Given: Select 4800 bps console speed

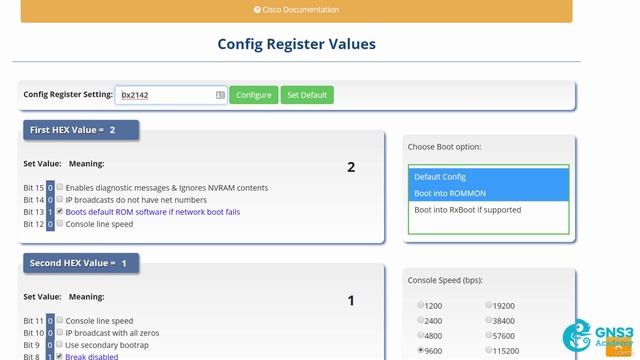Looking at the screenshot, I should pyautogui.click(x=420, y=335).
